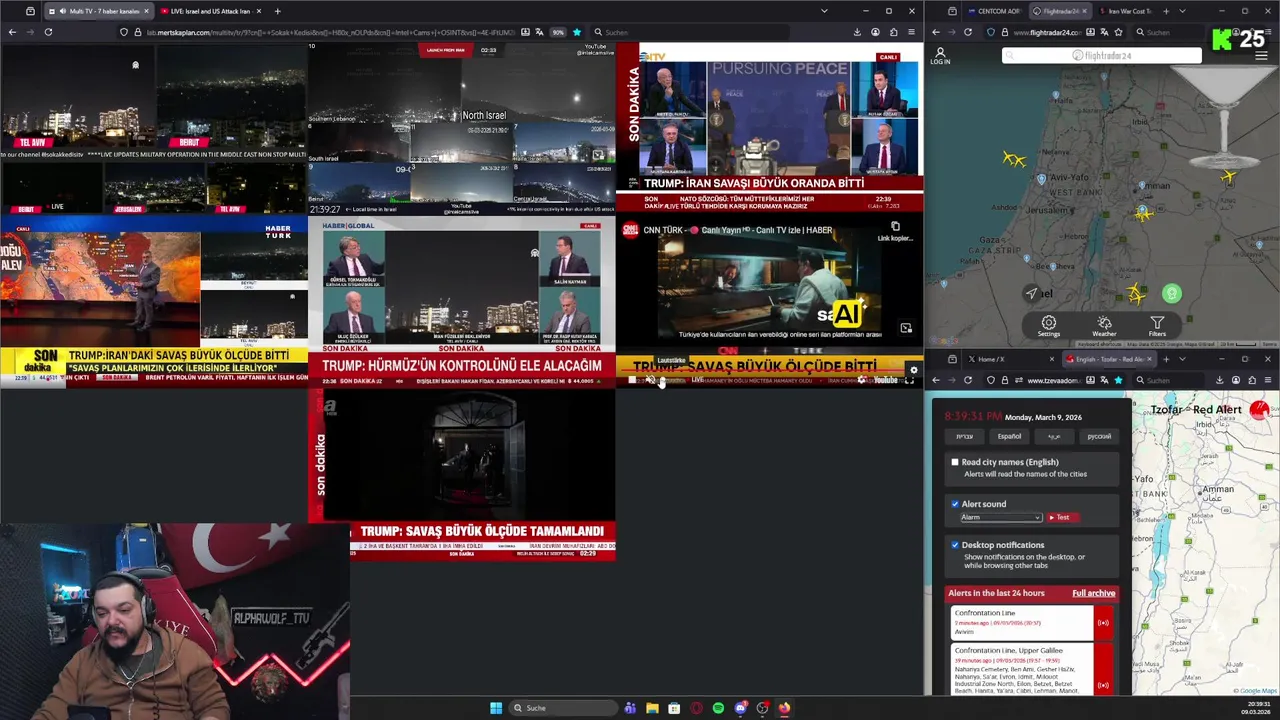The height and width of the screenshot is (720, 1280).
Task: Click broadcast icon on Avivim alert card
Action: point(1103,623)
